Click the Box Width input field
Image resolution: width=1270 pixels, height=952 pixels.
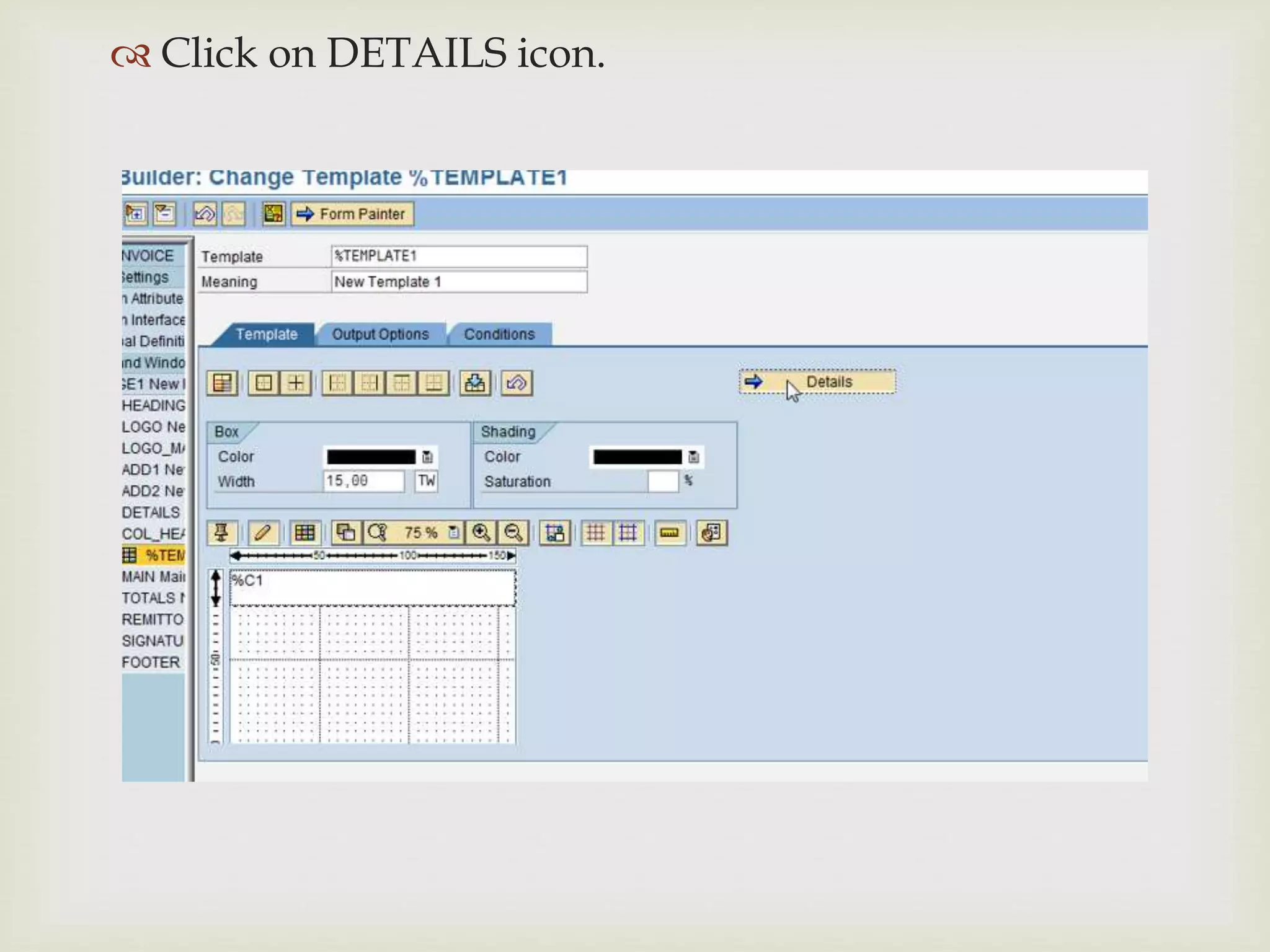tap(363, 481)
